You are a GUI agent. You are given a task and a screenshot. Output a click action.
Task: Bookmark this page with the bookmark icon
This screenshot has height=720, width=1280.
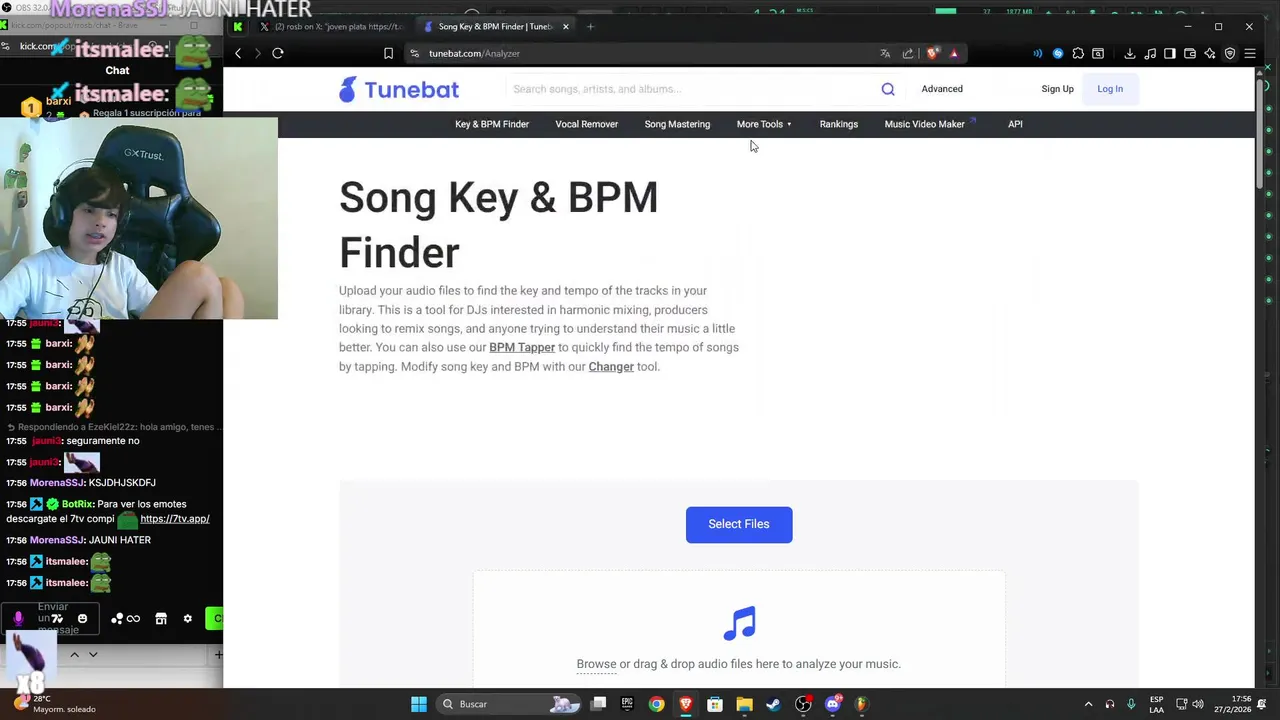388,53
